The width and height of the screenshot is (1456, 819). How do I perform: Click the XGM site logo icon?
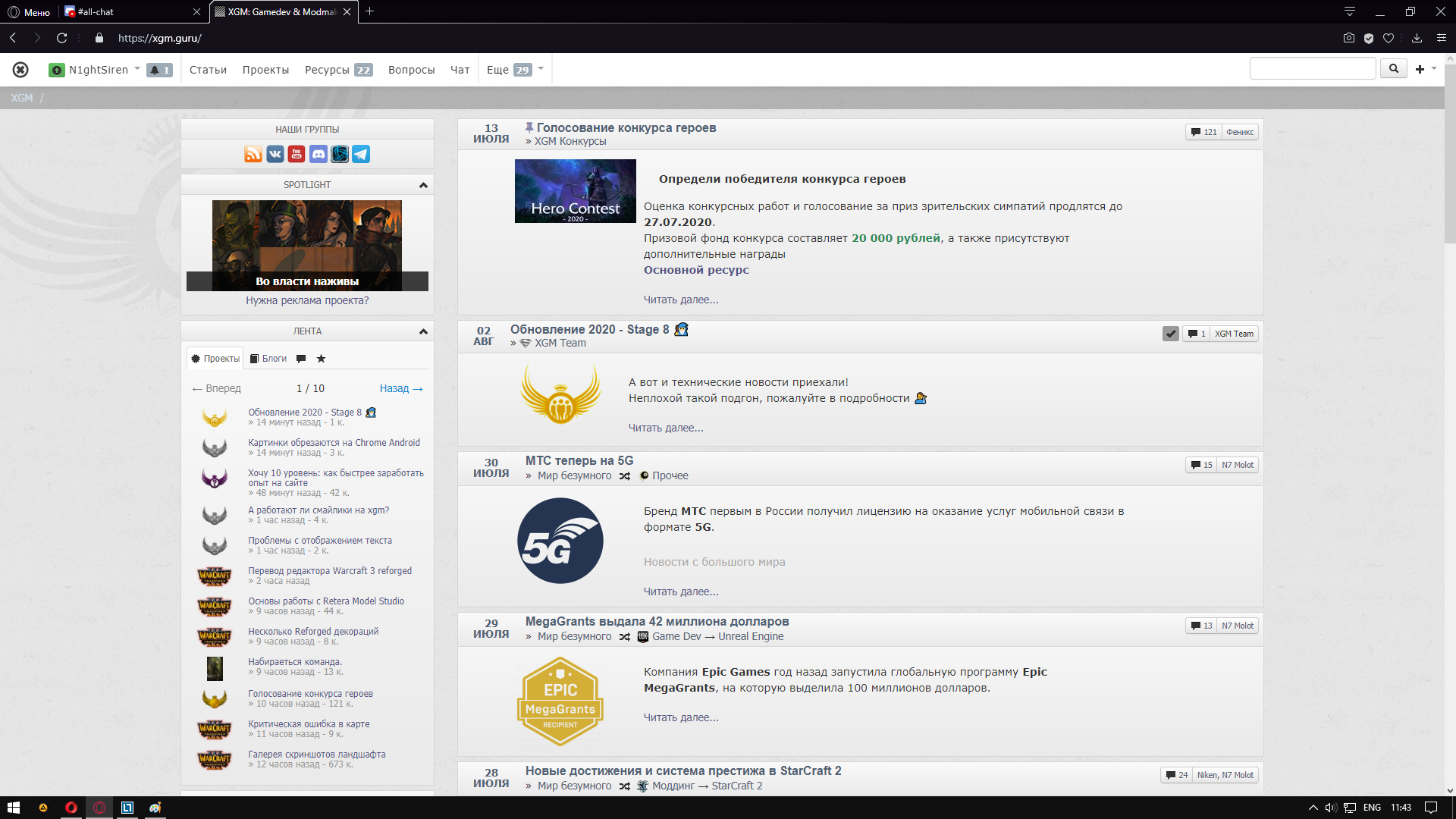(20, 70)
